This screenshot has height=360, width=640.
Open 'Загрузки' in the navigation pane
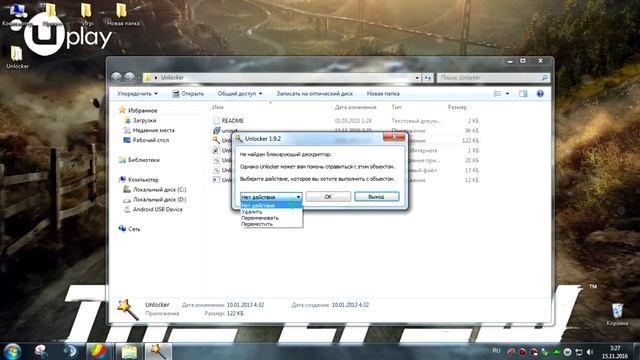tap(140, 120)
